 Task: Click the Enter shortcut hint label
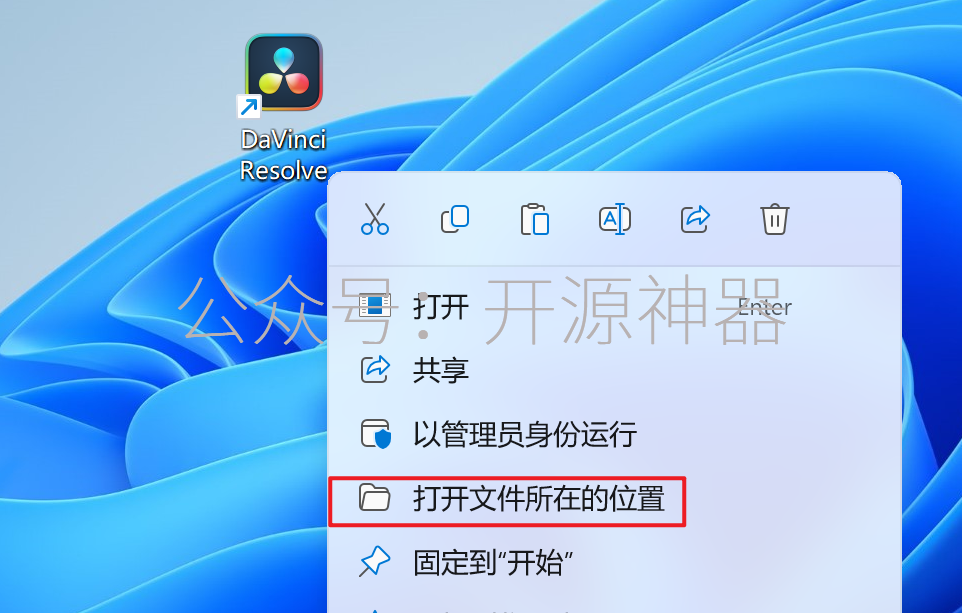pos(764,307)
